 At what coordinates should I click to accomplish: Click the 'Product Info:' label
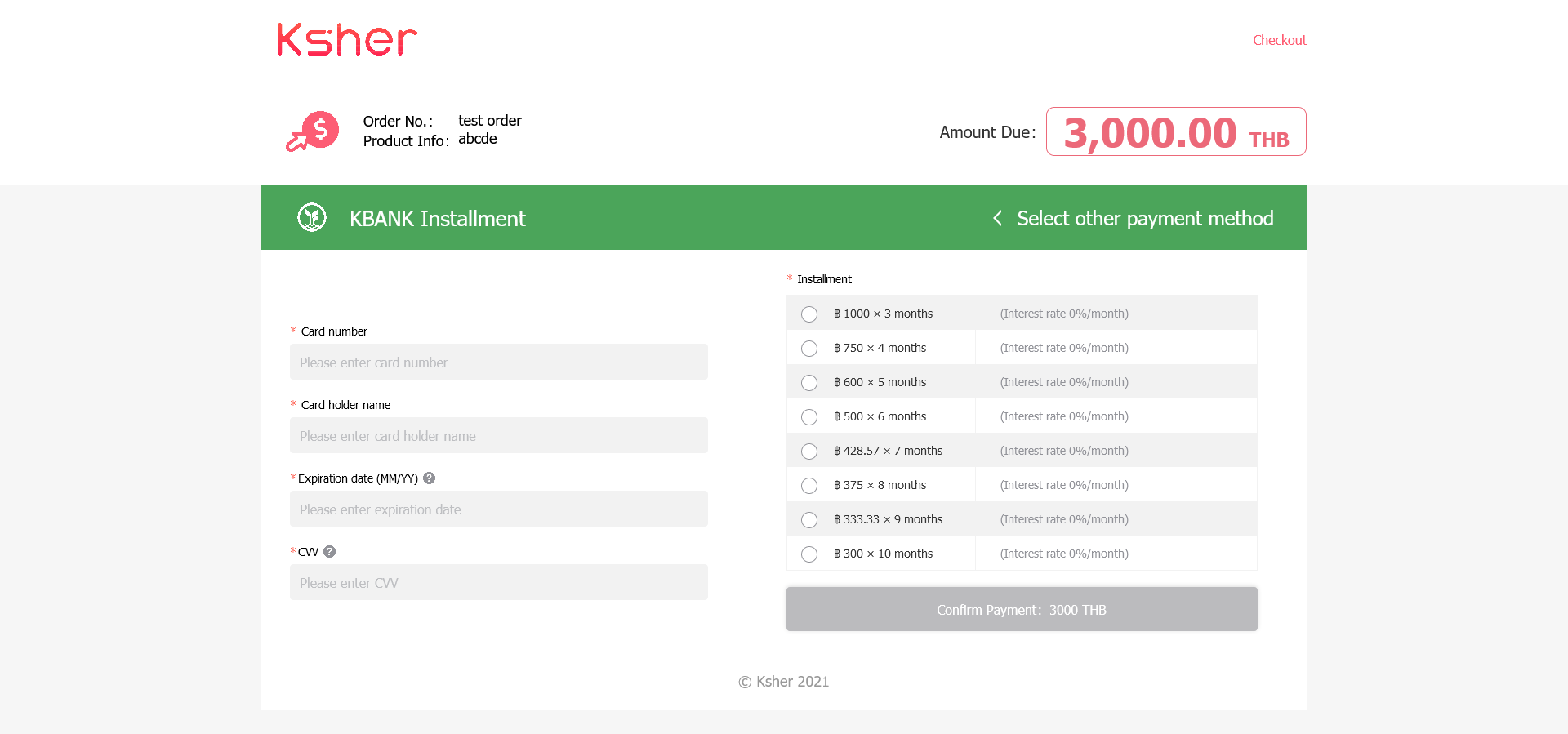(x=406, y=141)
